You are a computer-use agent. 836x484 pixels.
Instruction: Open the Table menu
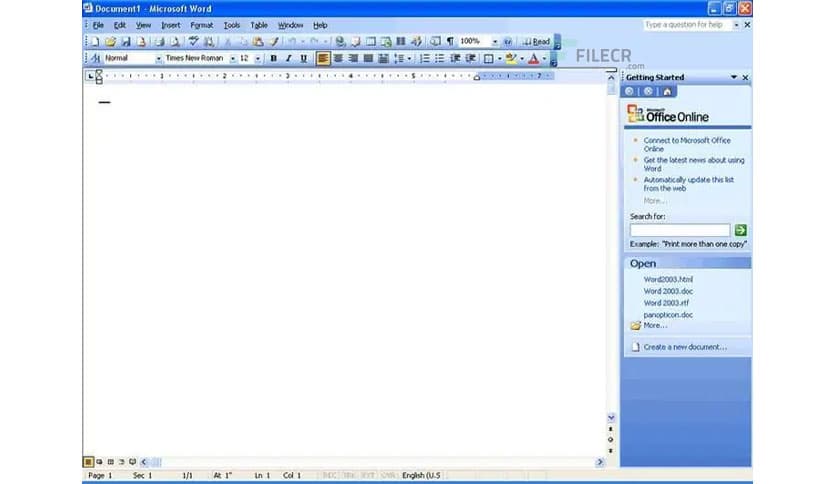[x=259, y=25]
